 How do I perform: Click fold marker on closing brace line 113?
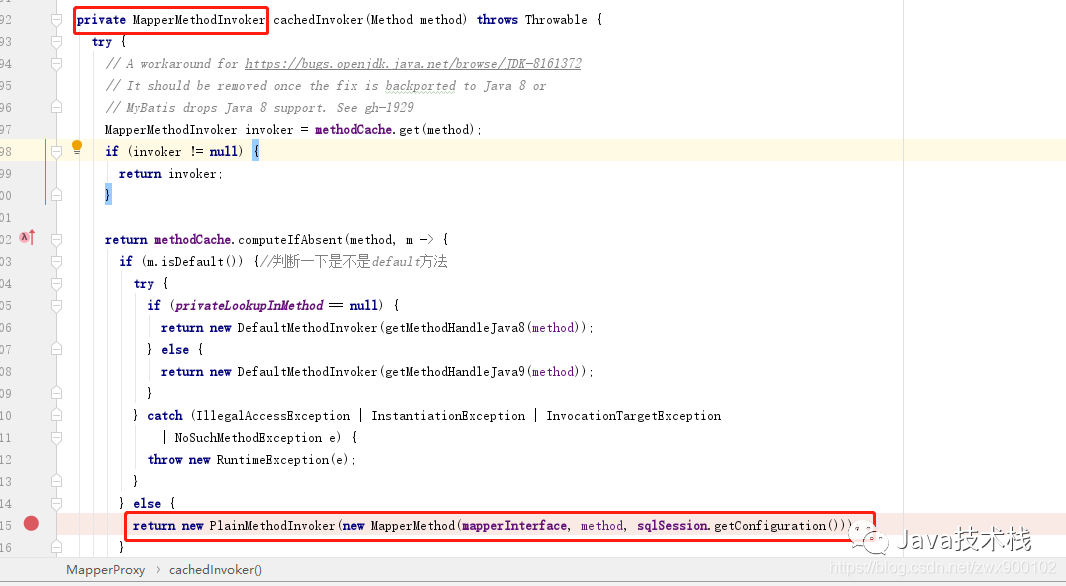[56, 481]
